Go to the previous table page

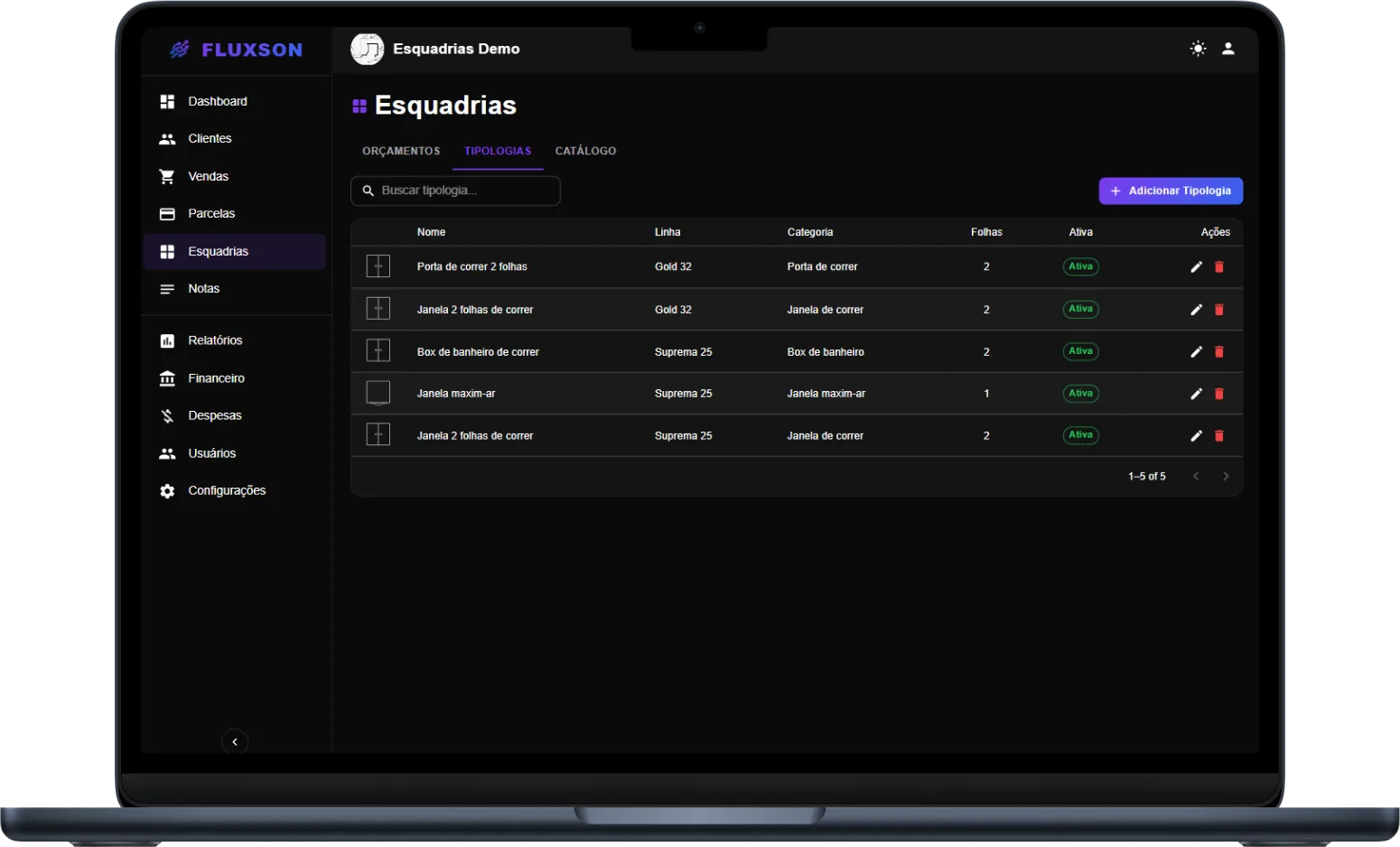click(1196, 477)
